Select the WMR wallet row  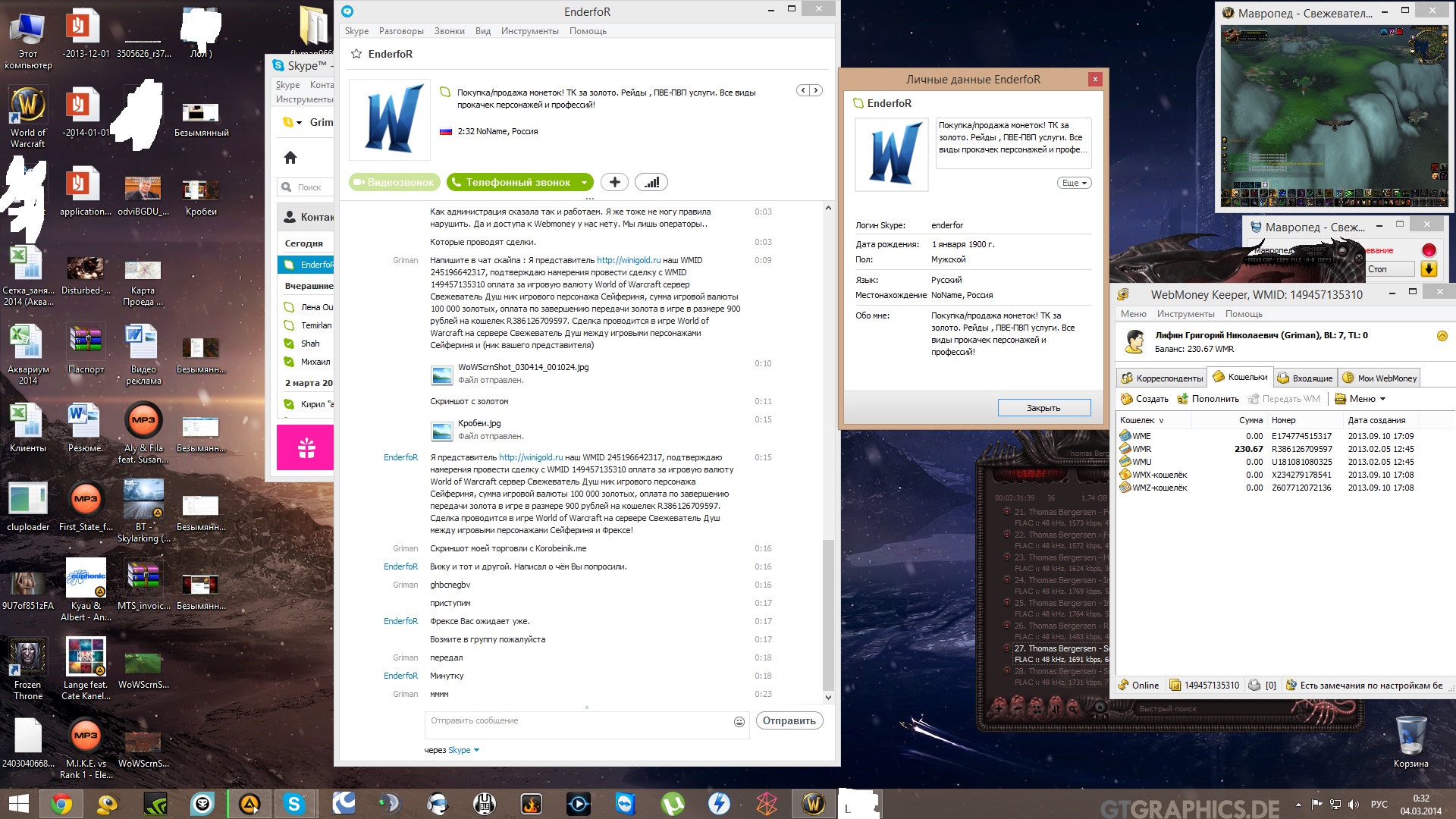click(1142, 449)
